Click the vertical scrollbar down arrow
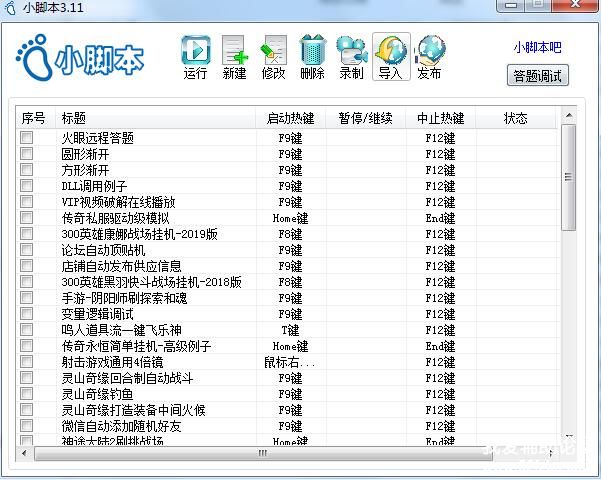601x480 pixels. pyautogui.click(x=568, y=437)
